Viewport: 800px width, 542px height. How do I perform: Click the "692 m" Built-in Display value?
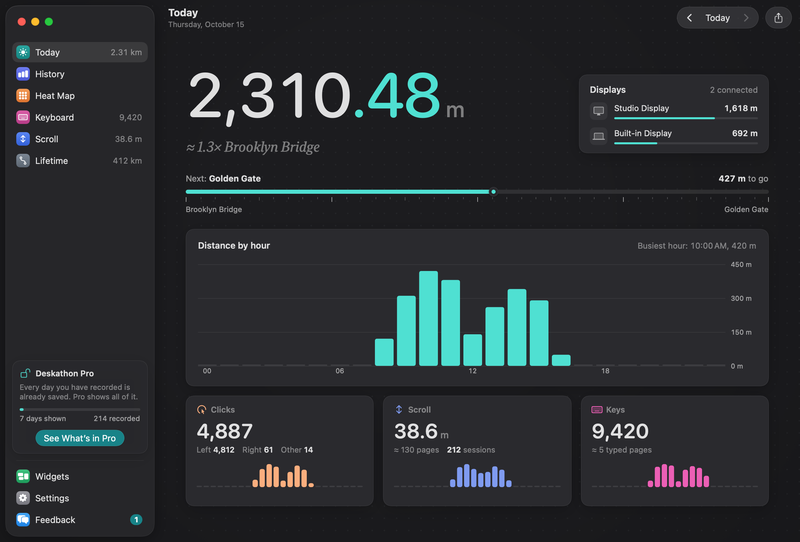tap(745, 133)
